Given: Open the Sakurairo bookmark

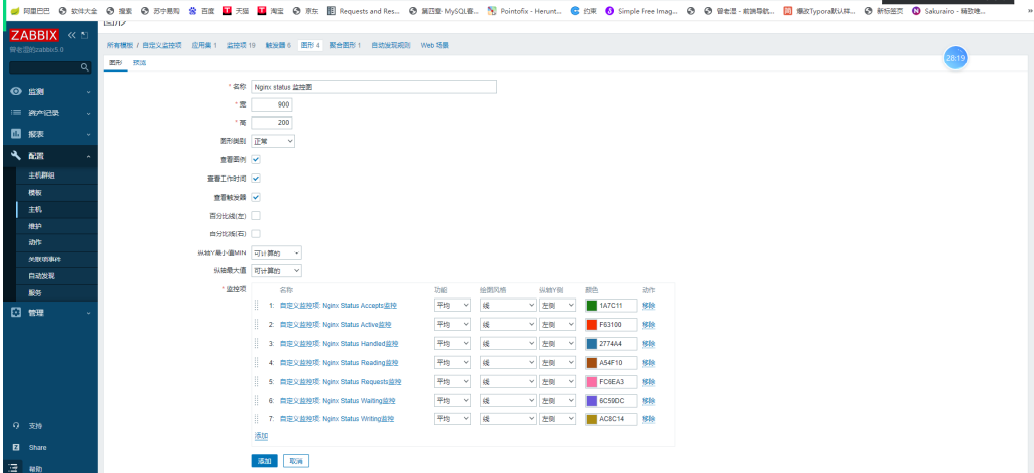Looking at the screenshot, I should (949, 11).
